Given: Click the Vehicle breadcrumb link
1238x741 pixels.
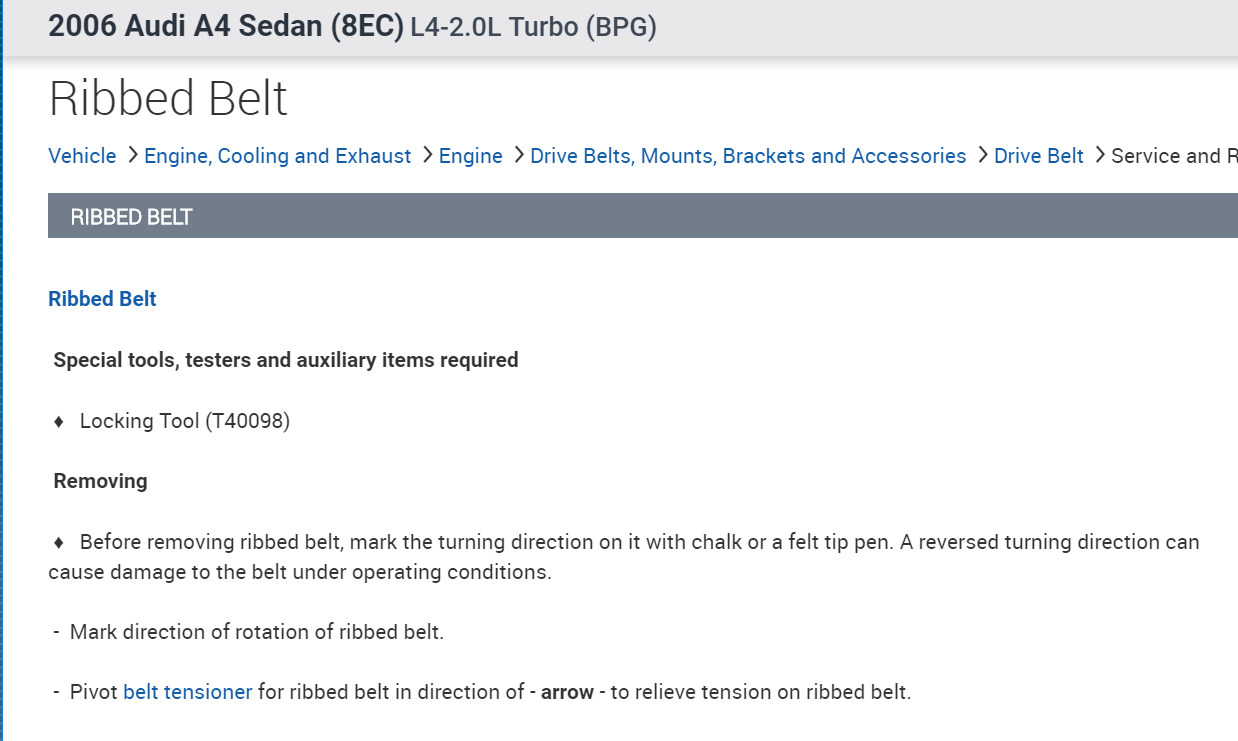Looking at the screenshot, I should (x=82, y=156).
